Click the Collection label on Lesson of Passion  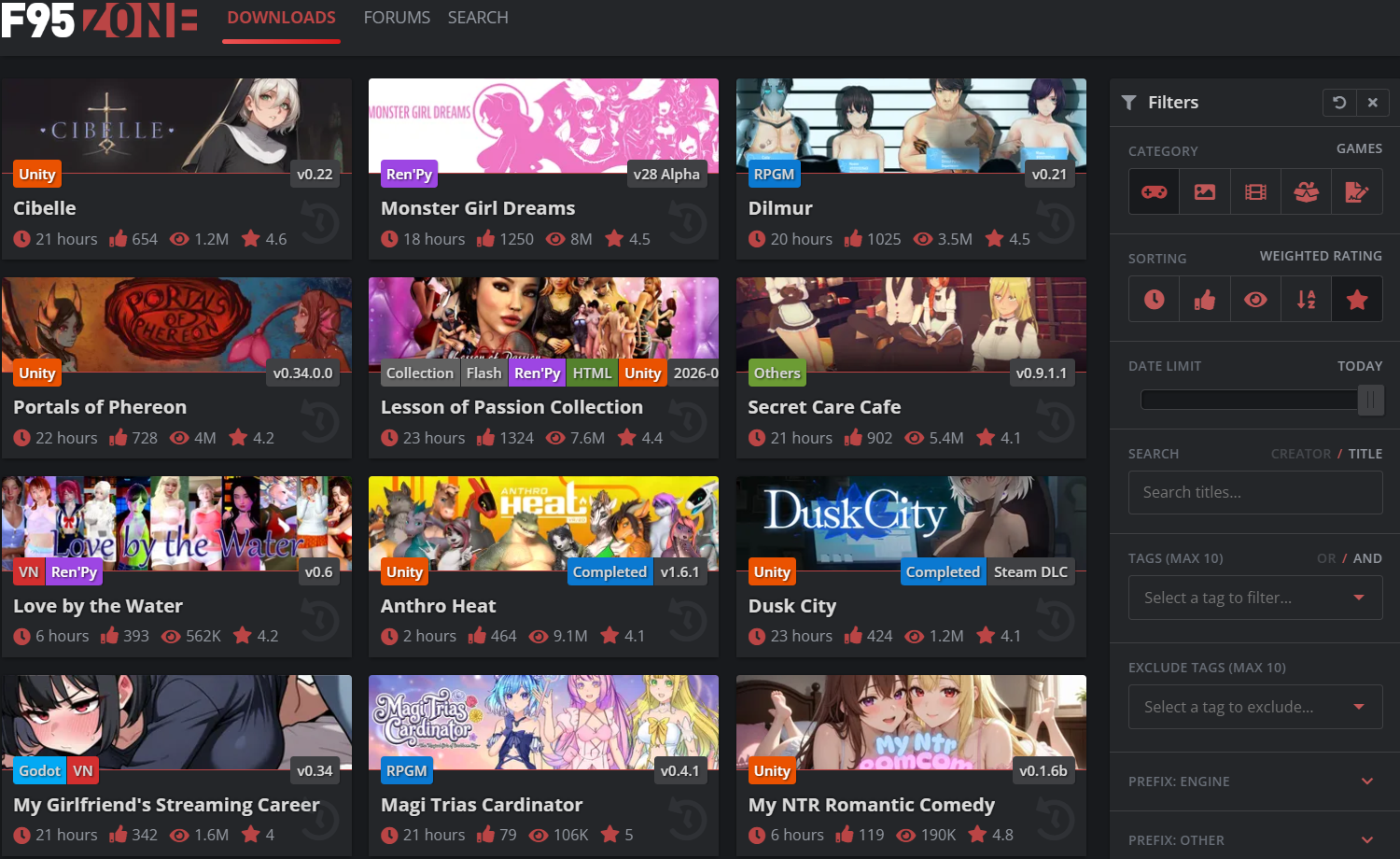[x=420, y=373]
